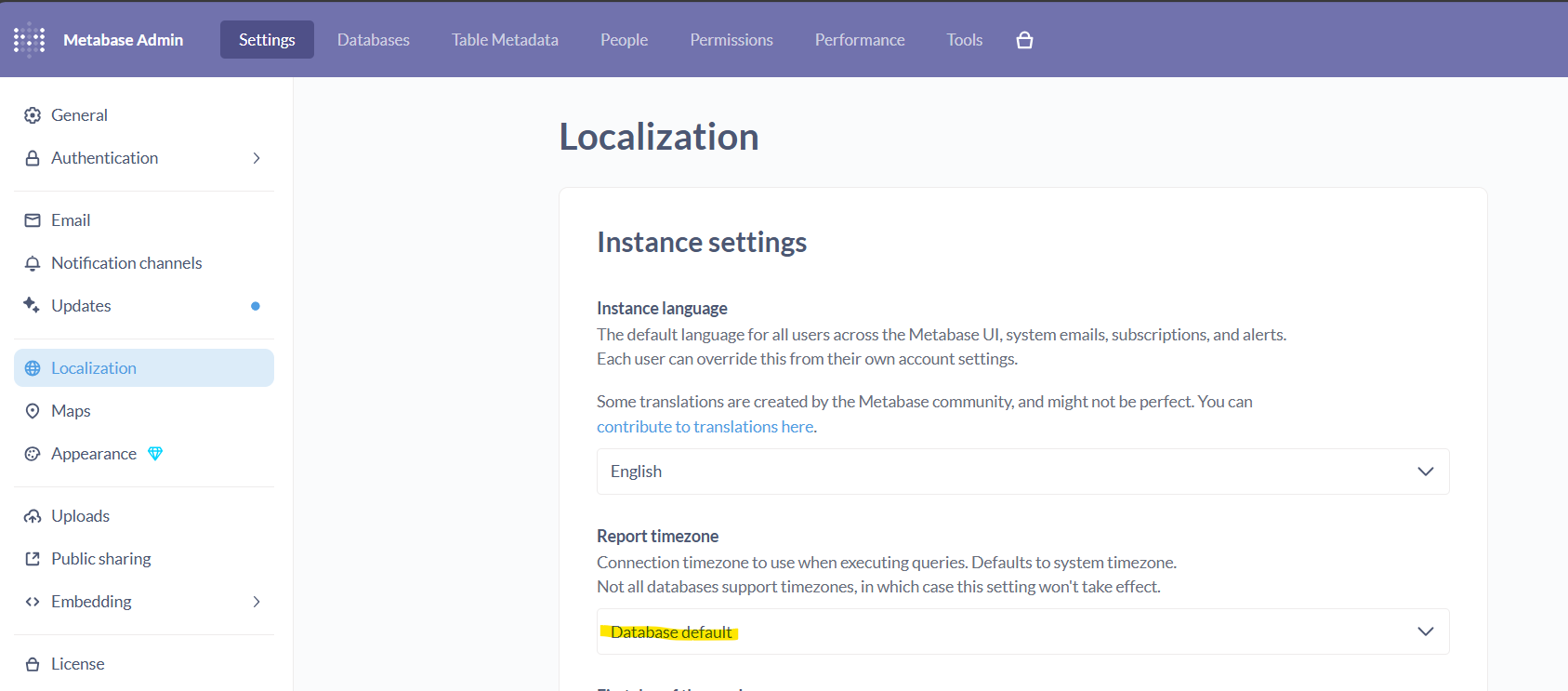This screenshot has height=691, width=1568.
Task: Select Updates in the sidebar
Action: click(81, 306)
